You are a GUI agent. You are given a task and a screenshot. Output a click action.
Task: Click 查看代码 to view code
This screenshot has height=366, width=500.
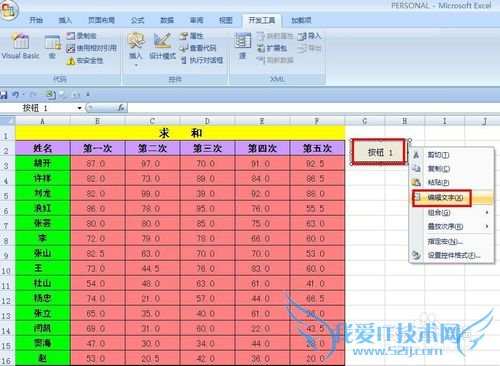(198, 48)
